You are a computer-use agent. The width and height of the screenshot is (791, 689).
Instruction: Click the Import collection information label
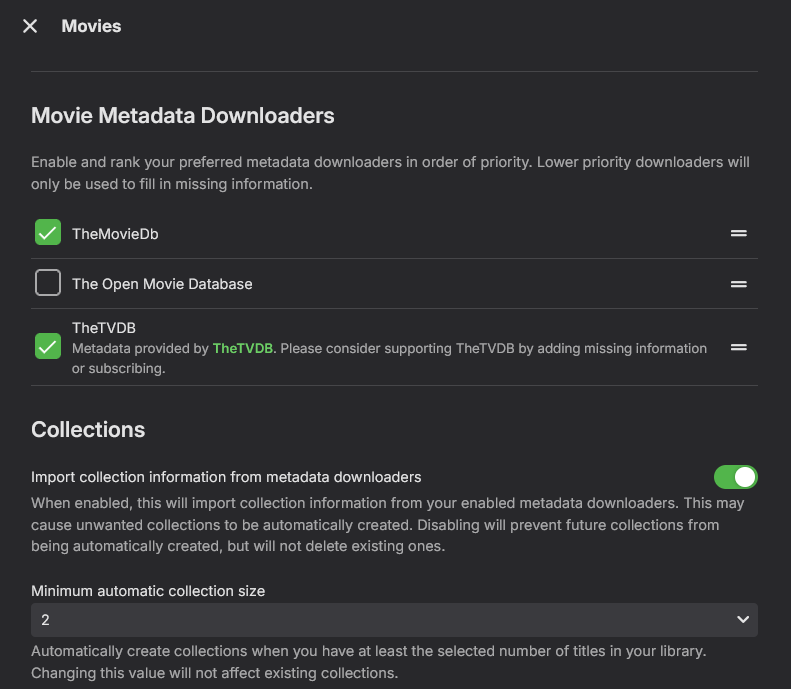coord(226,477)
